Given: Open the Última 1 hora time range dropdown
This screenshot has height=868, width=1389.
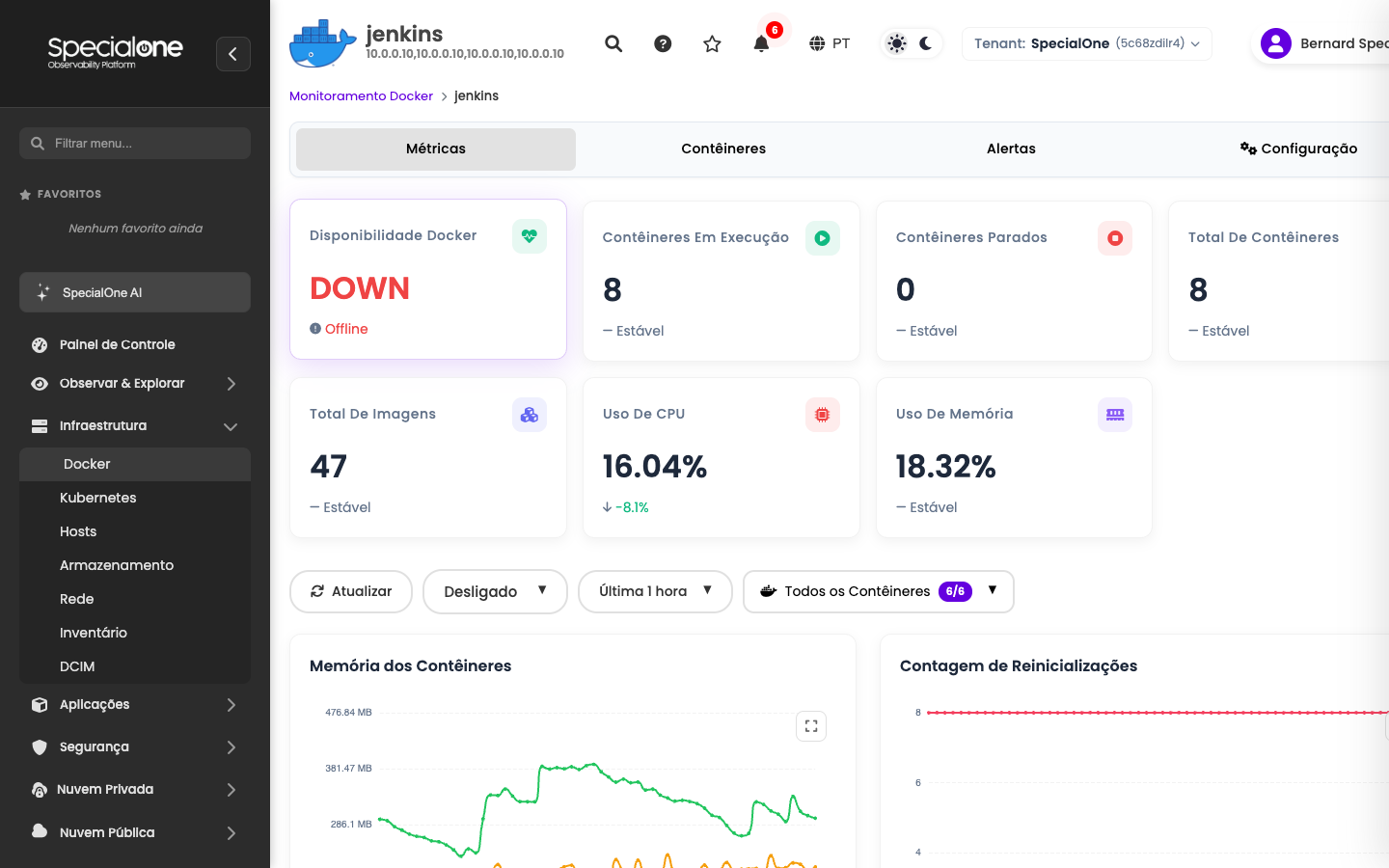Looking at the screenshot, I should pyautogui.click(x=655, y=592).
